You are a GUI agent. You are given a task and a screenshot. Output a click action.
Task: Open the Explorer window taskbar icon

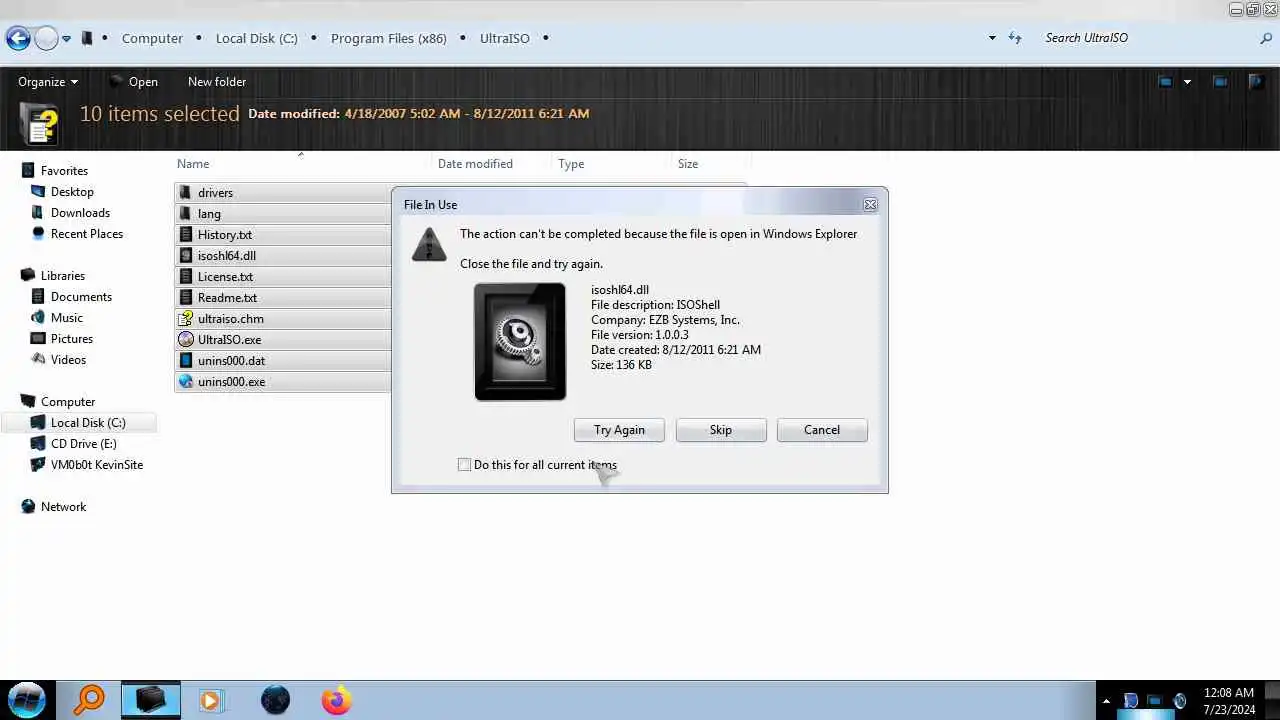tap(151, 700)
